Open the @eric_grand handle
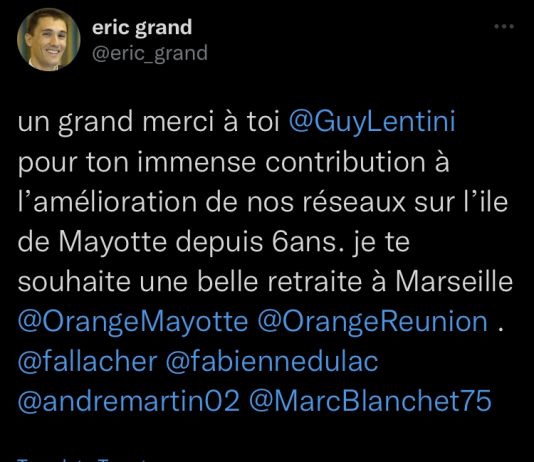This screenshot has width=534, height=462. click(150, 53)
